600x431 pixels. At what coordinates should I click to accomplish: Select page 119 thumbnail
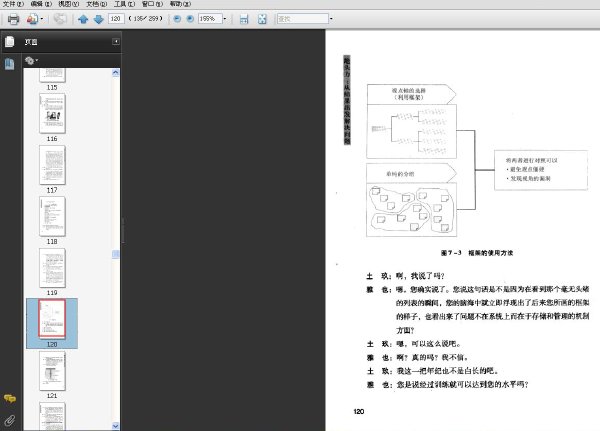click(x=52, y=268)
